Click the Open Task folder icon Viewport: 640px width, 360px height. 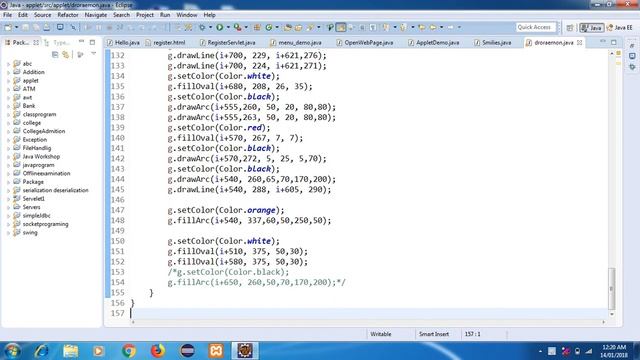(298, 27)
